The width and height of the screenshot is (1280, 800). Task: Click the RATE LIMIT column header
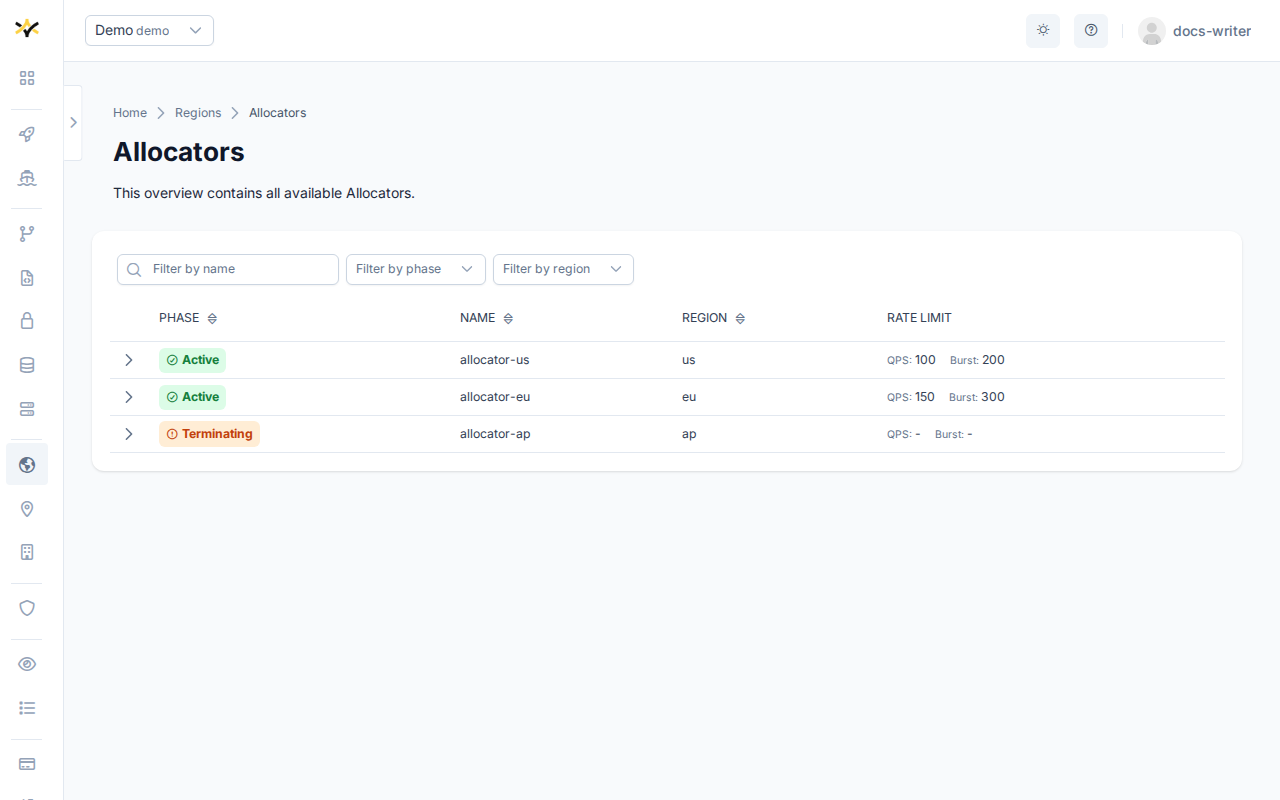(919, 318)
